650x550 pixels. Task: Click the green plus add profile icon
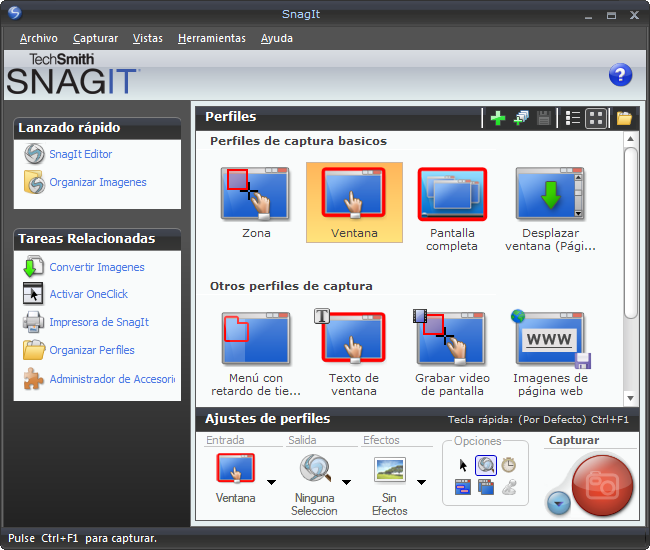tap(497, 118)
